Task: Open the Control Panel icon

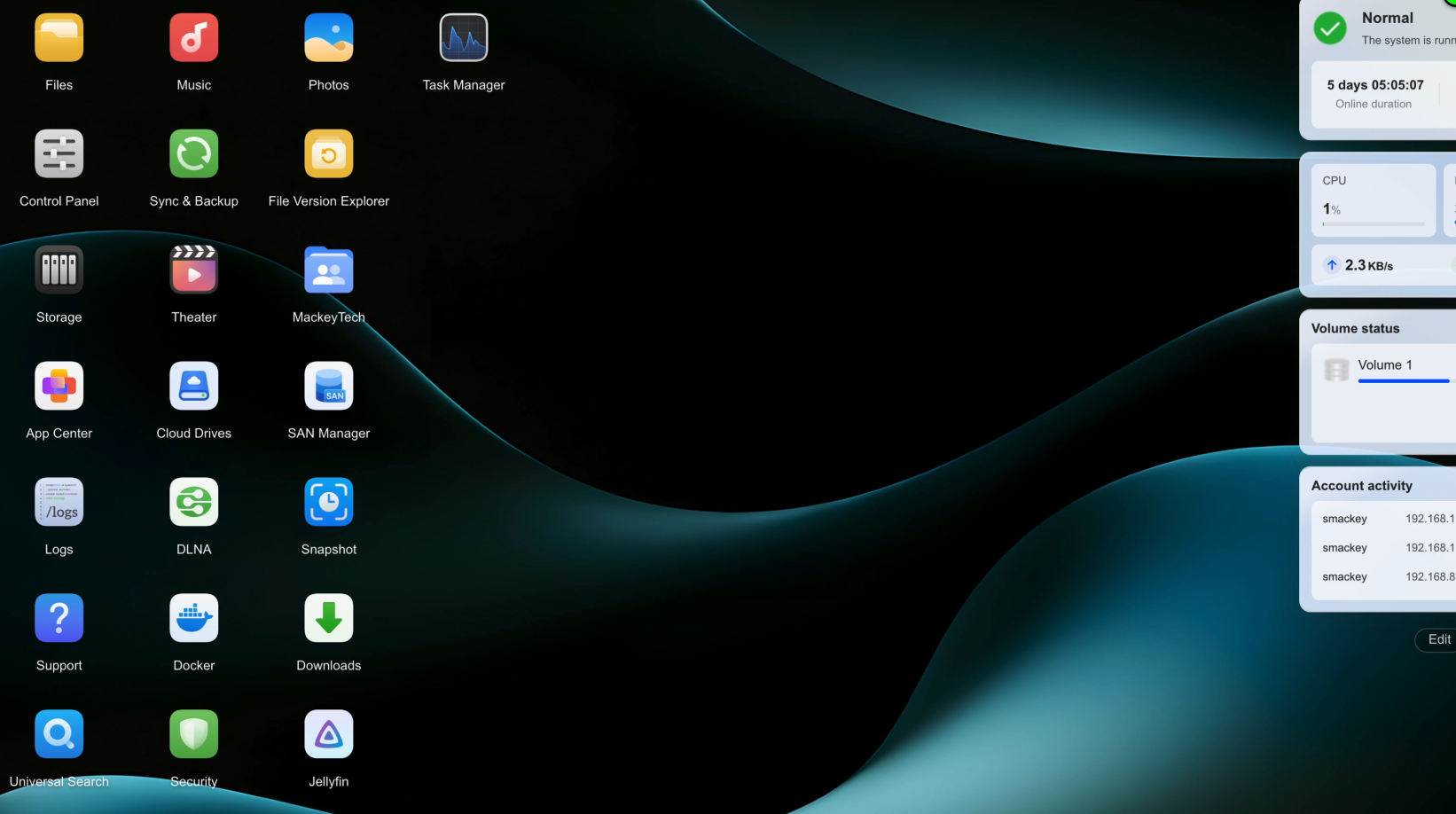Action: pyautogui.click(x=59, y=153)
